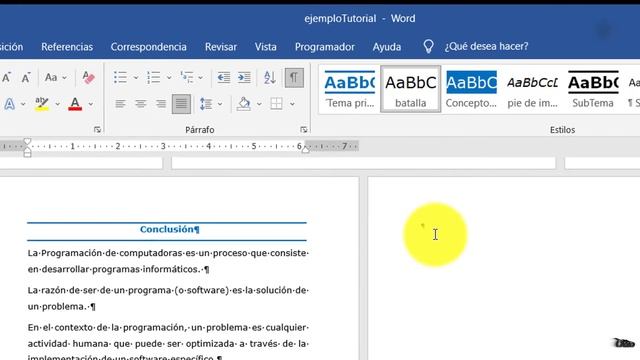Increase font size with the grow font icon
Image resolution: width=640 pixels, height=360 pixels.
click(x=7, y=77)
